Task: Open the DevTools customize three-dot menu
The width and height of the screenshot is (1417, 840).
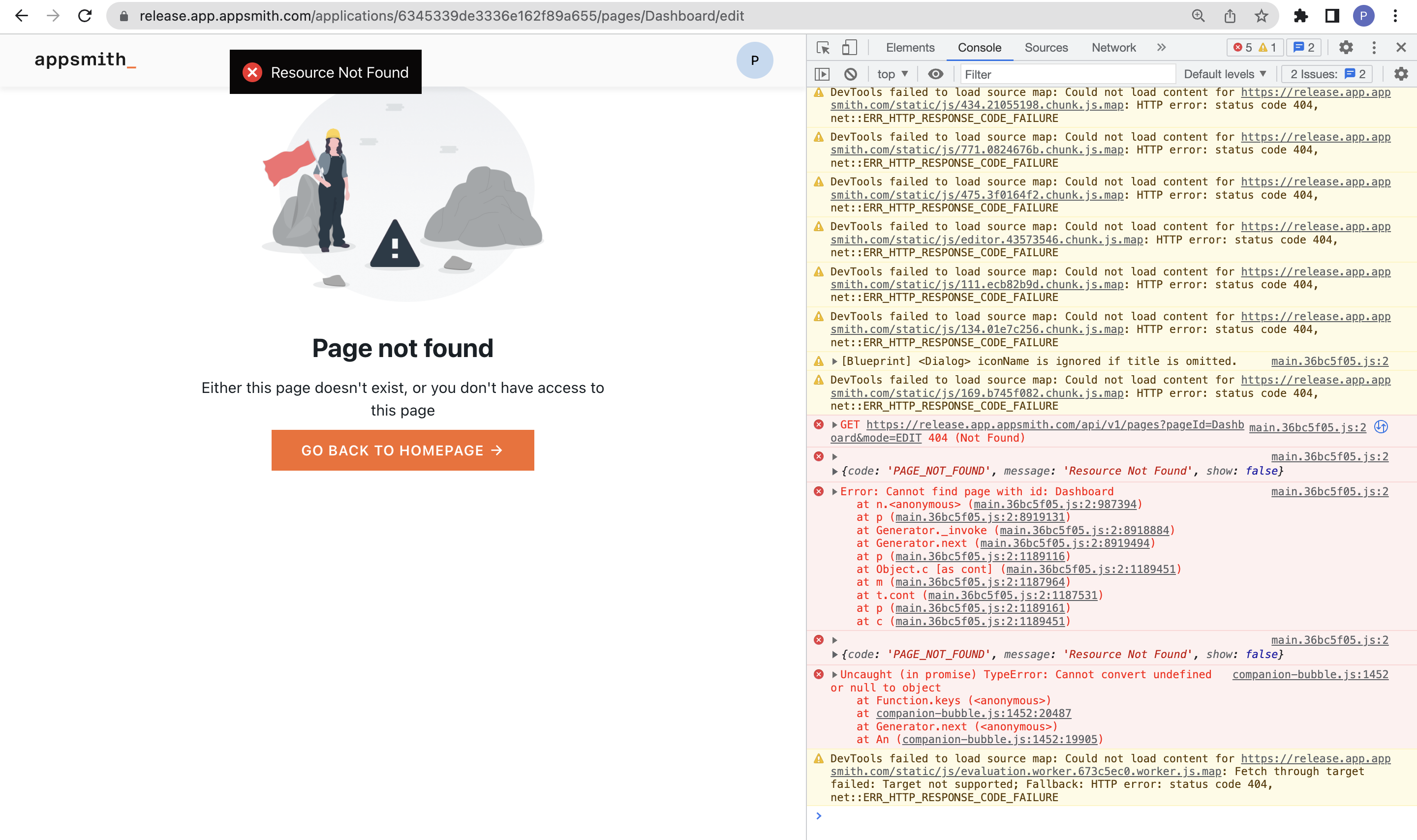Action: tap(1374, 48)
